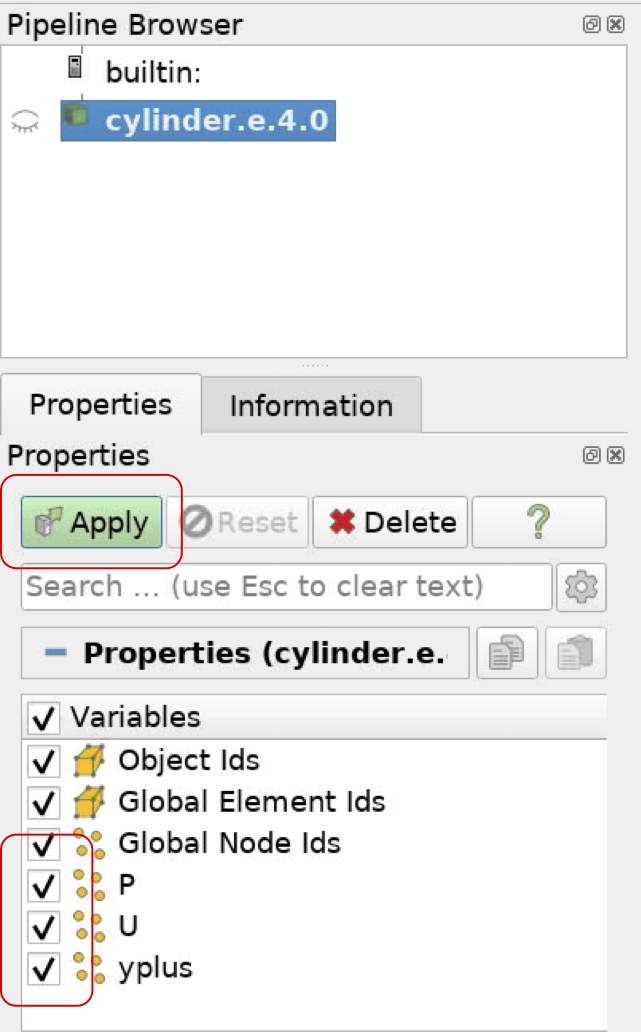Select cylinder.e.4.0 in the pipeline
The image size is (641, 1032).
coord(215,121)
